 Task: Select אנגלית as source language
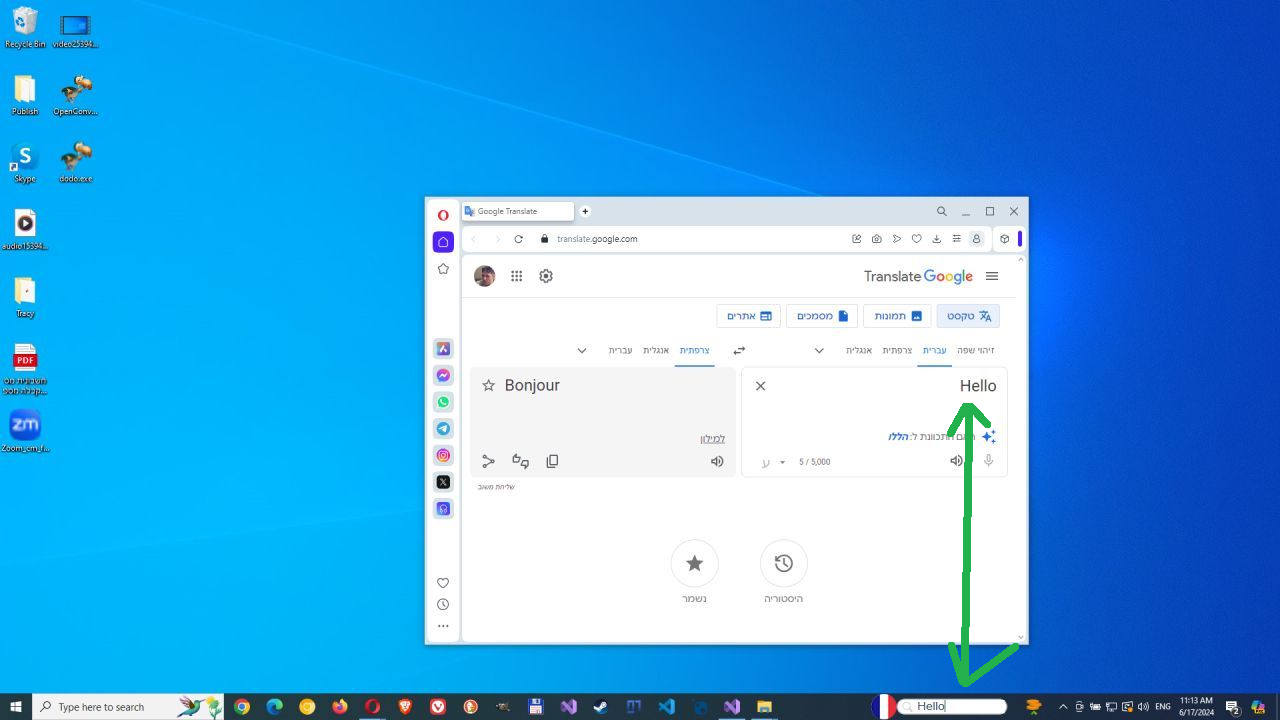pyautogui.click(x=859, y=351)
